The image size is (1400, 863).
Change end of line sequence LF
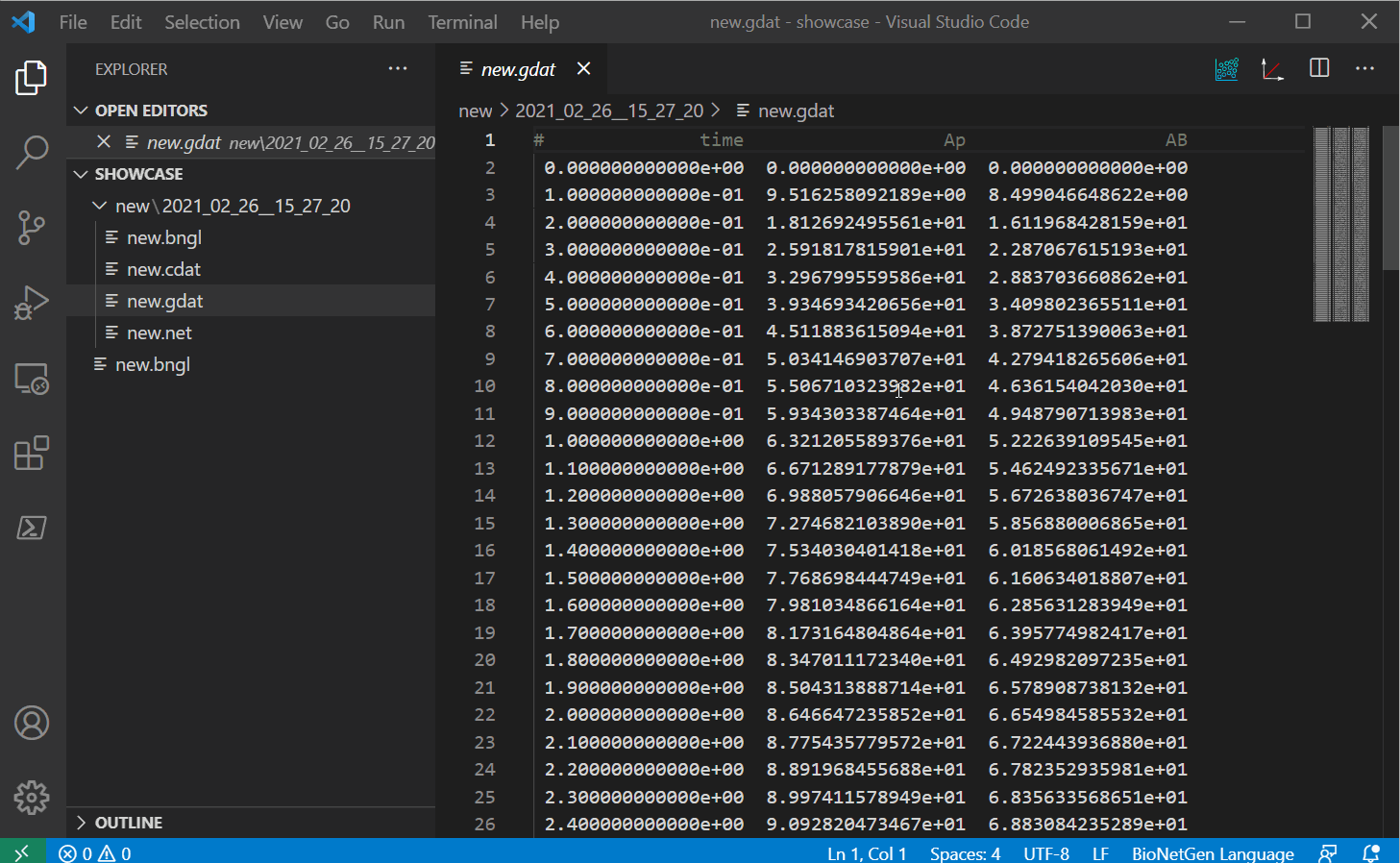point(1100,853)
